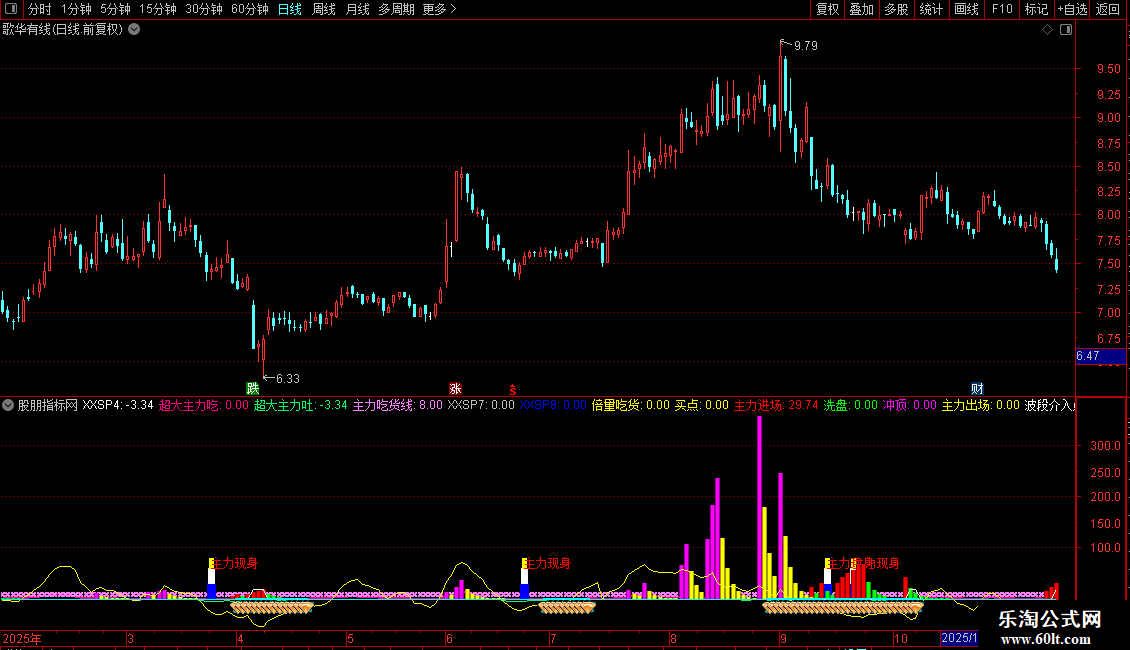
Task: Select the 30分钟 period
Action: point(204,9)
